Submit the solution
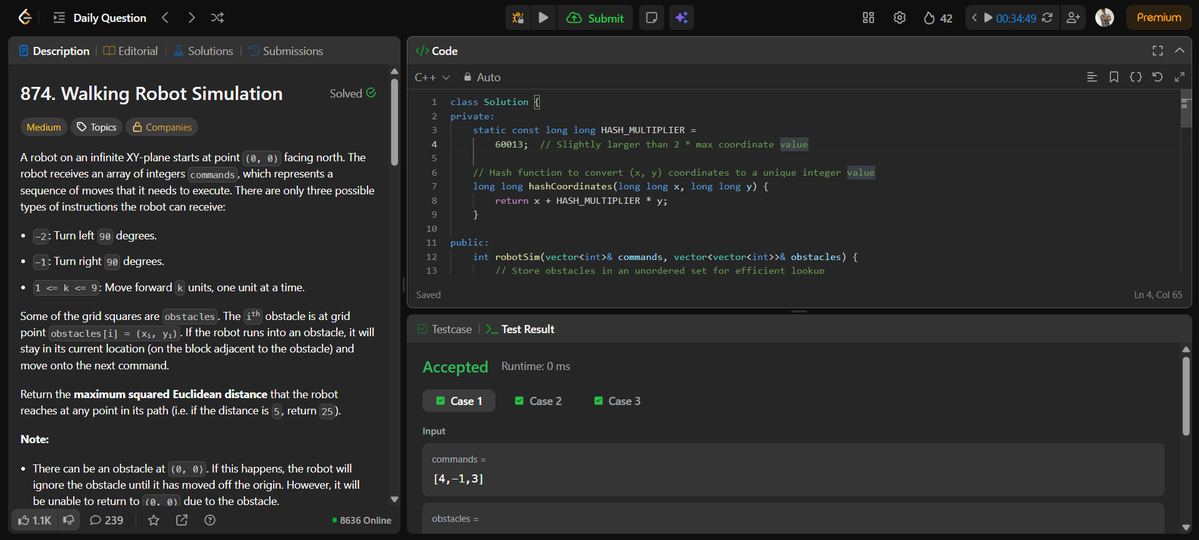1199x540 pixels. 596,18
